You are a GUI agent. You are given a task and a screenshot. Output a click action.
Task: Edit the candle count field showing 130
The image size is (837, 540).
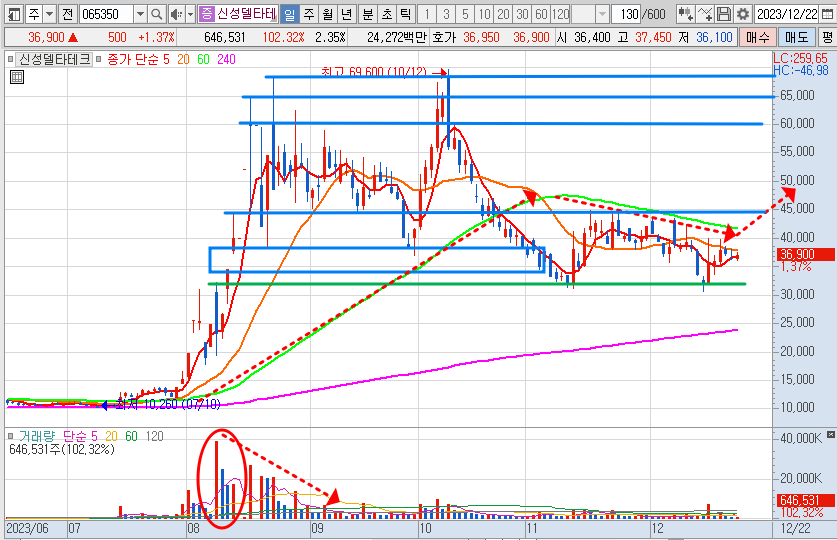point(628,14)
